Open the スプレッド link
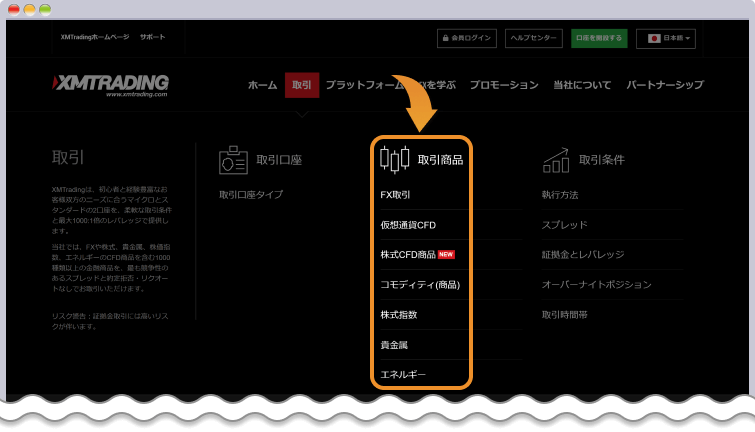The width and height of the screenshot is (755, 432). tap(564, 225)
